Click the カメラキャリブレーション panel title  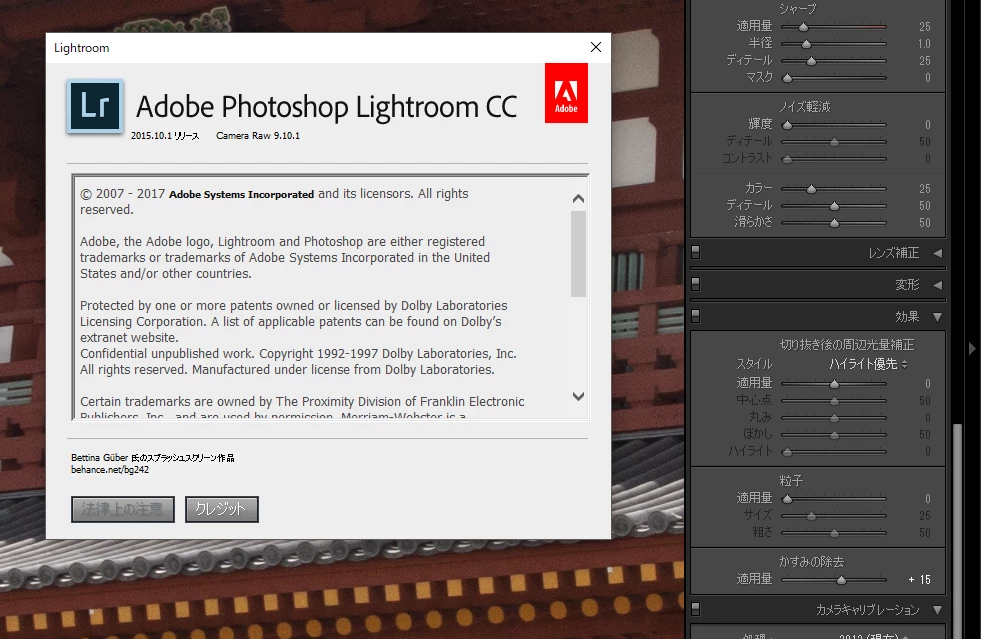pyautogui.click(x=867, y=610)
